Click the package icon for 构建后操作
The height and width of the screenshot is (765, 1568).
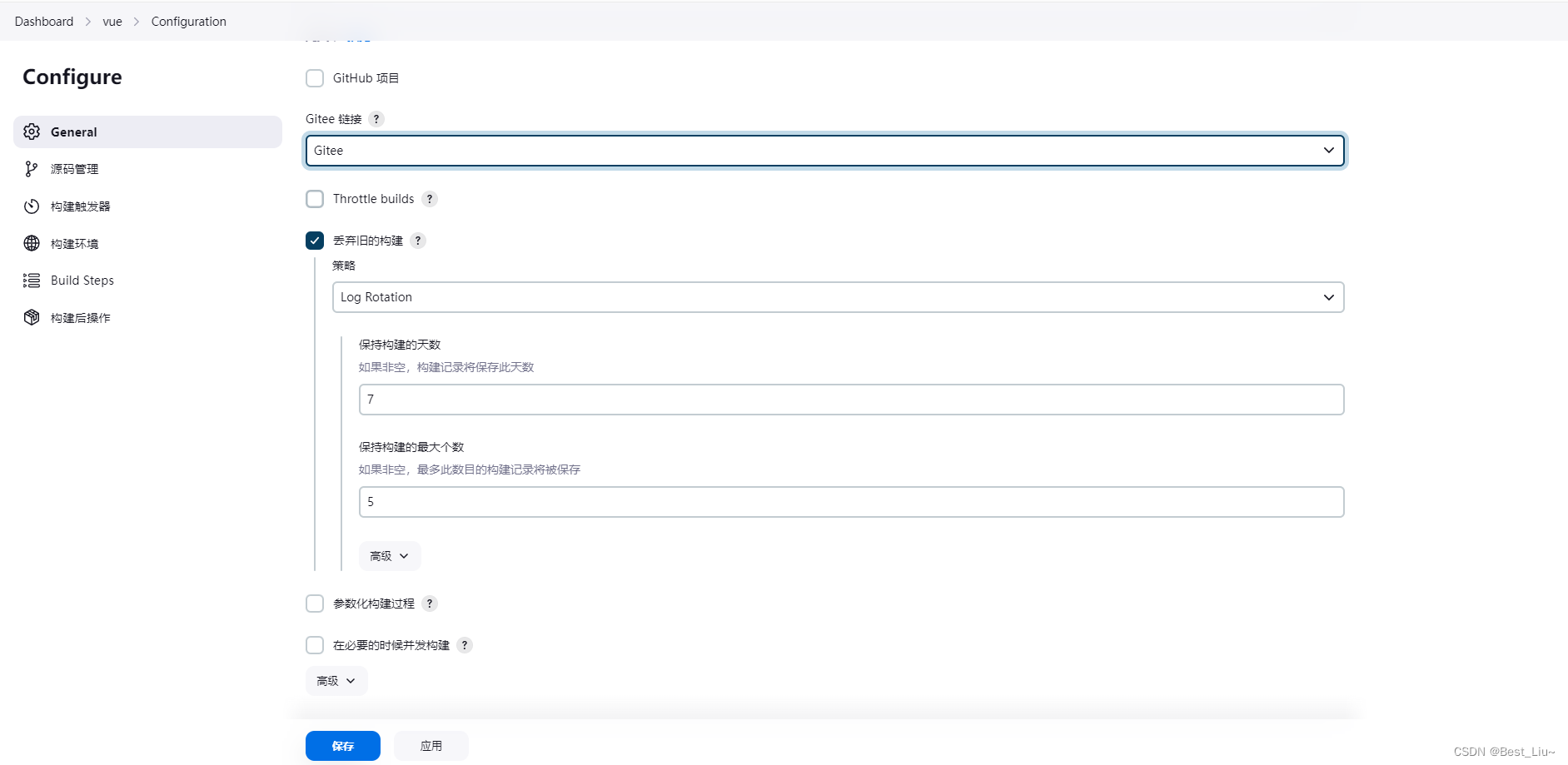[31, 317]
